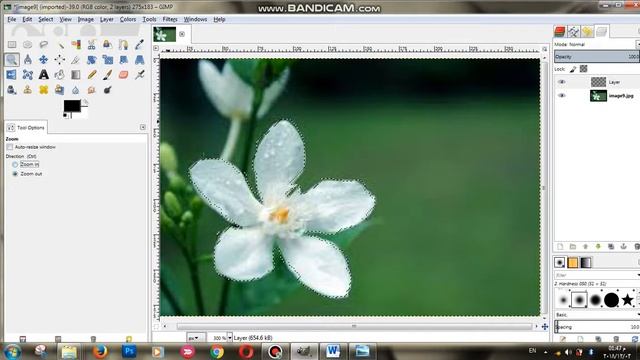Toggle Auto-resize window checkbox

pos(10,147)
